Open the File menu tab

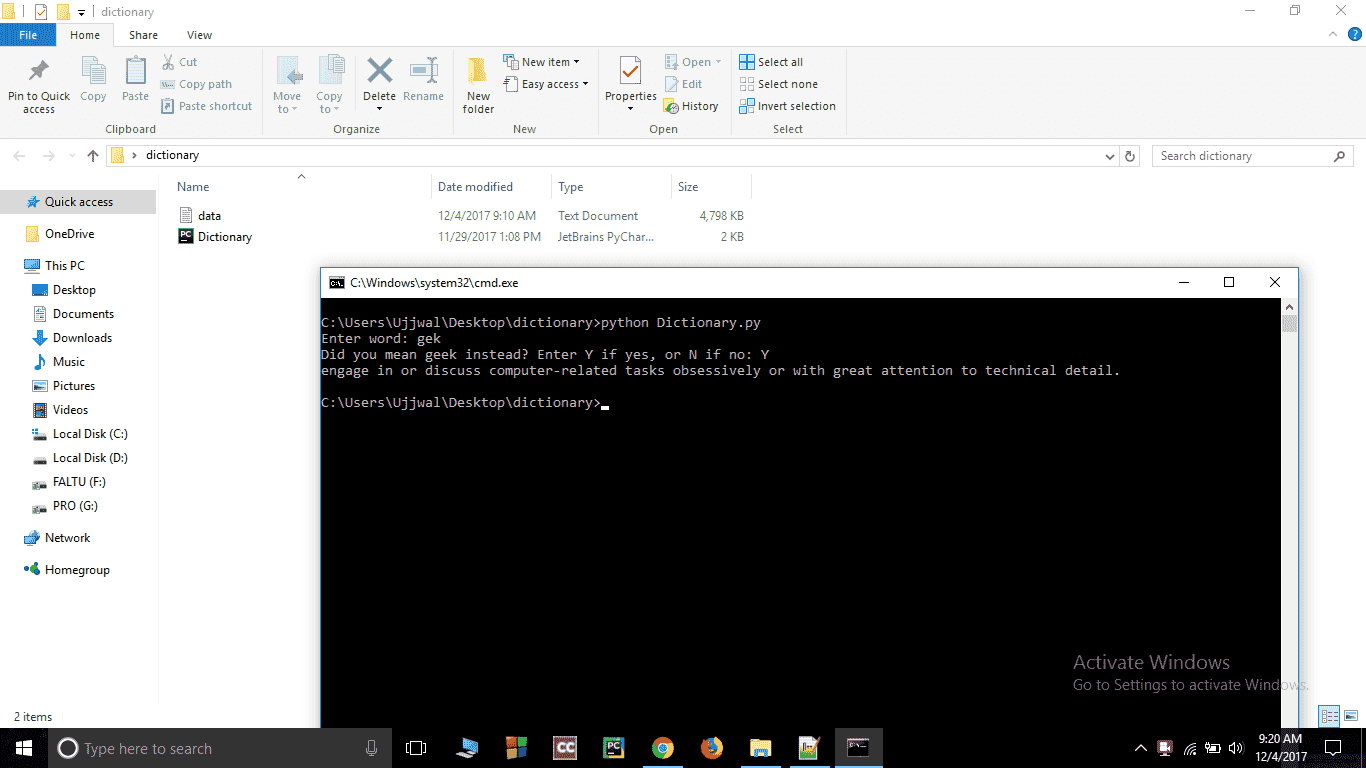[x=28, y=35]
